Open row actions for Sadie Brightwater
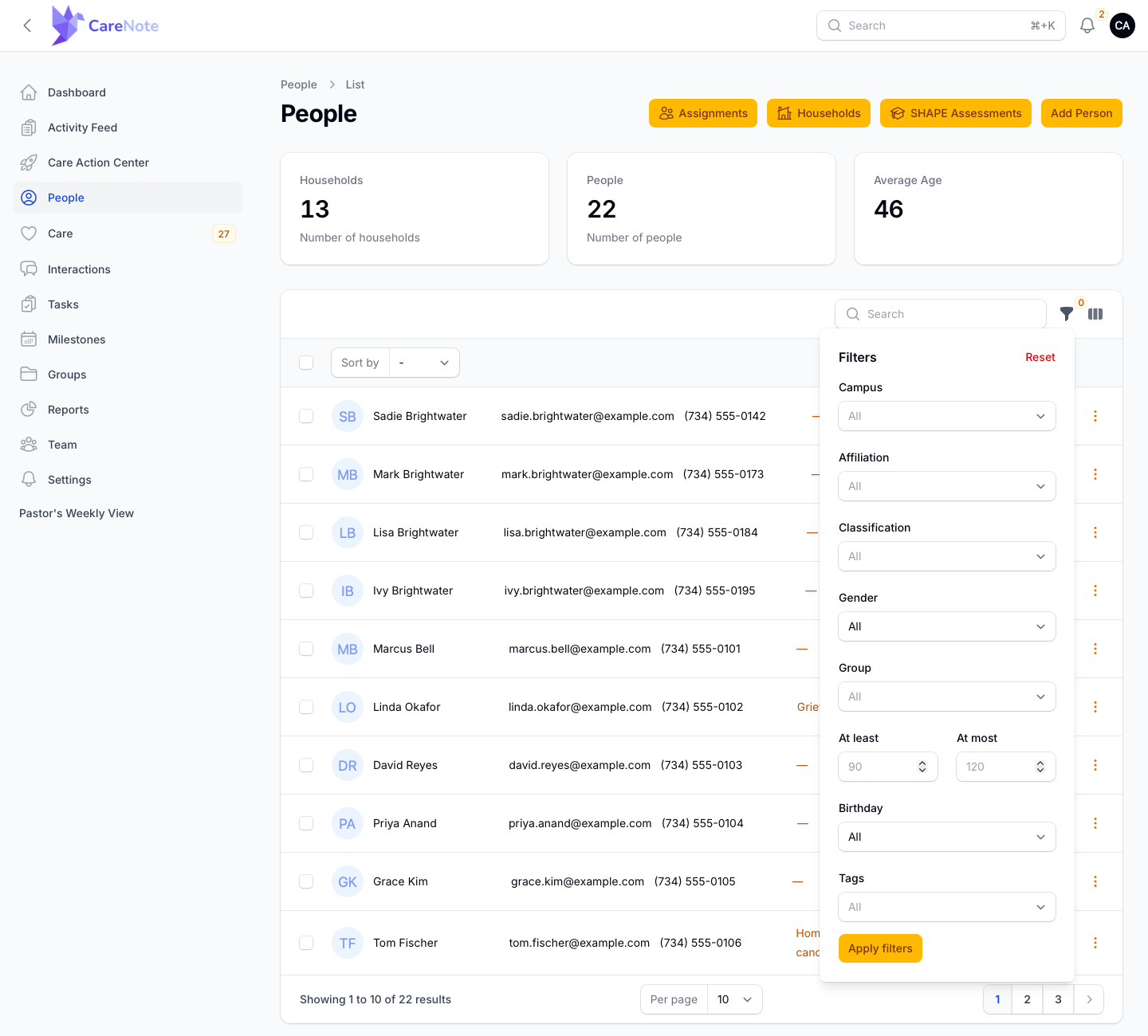Viewport: 1148px width, 1036px height. pos(1095,416)
